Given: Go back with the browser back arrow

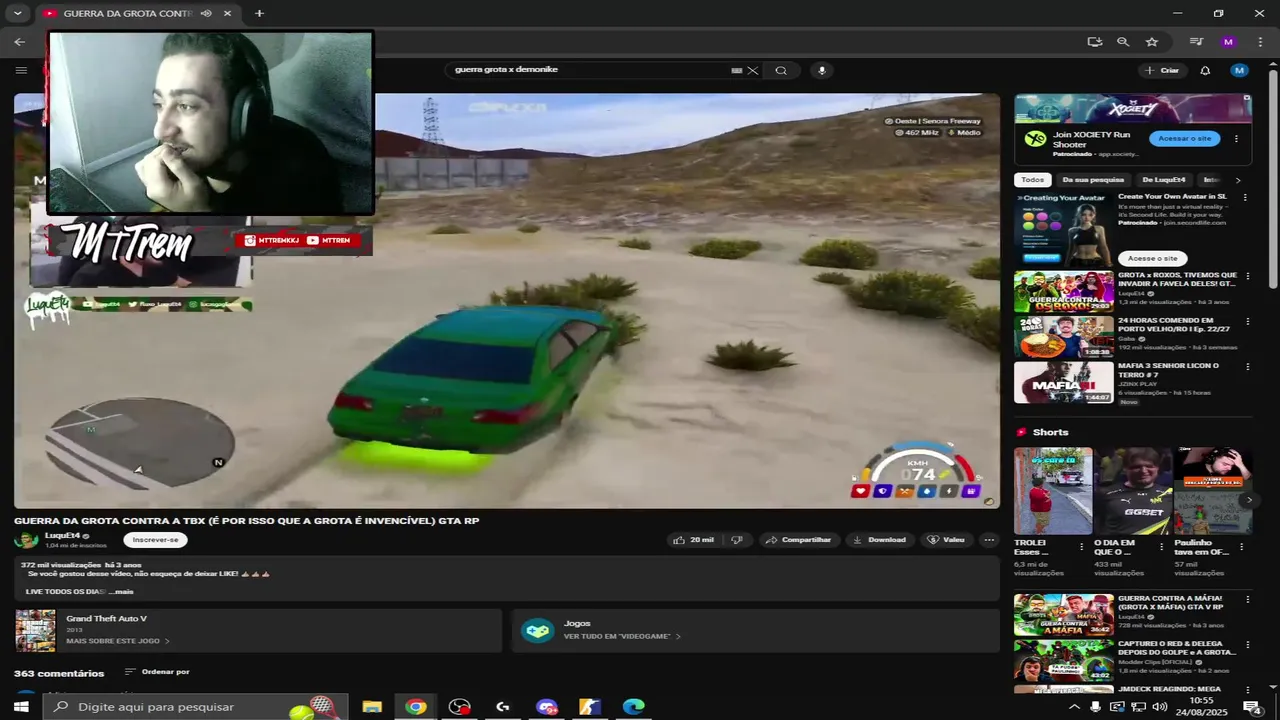Looking at the screenshot, I should point(19,42).
